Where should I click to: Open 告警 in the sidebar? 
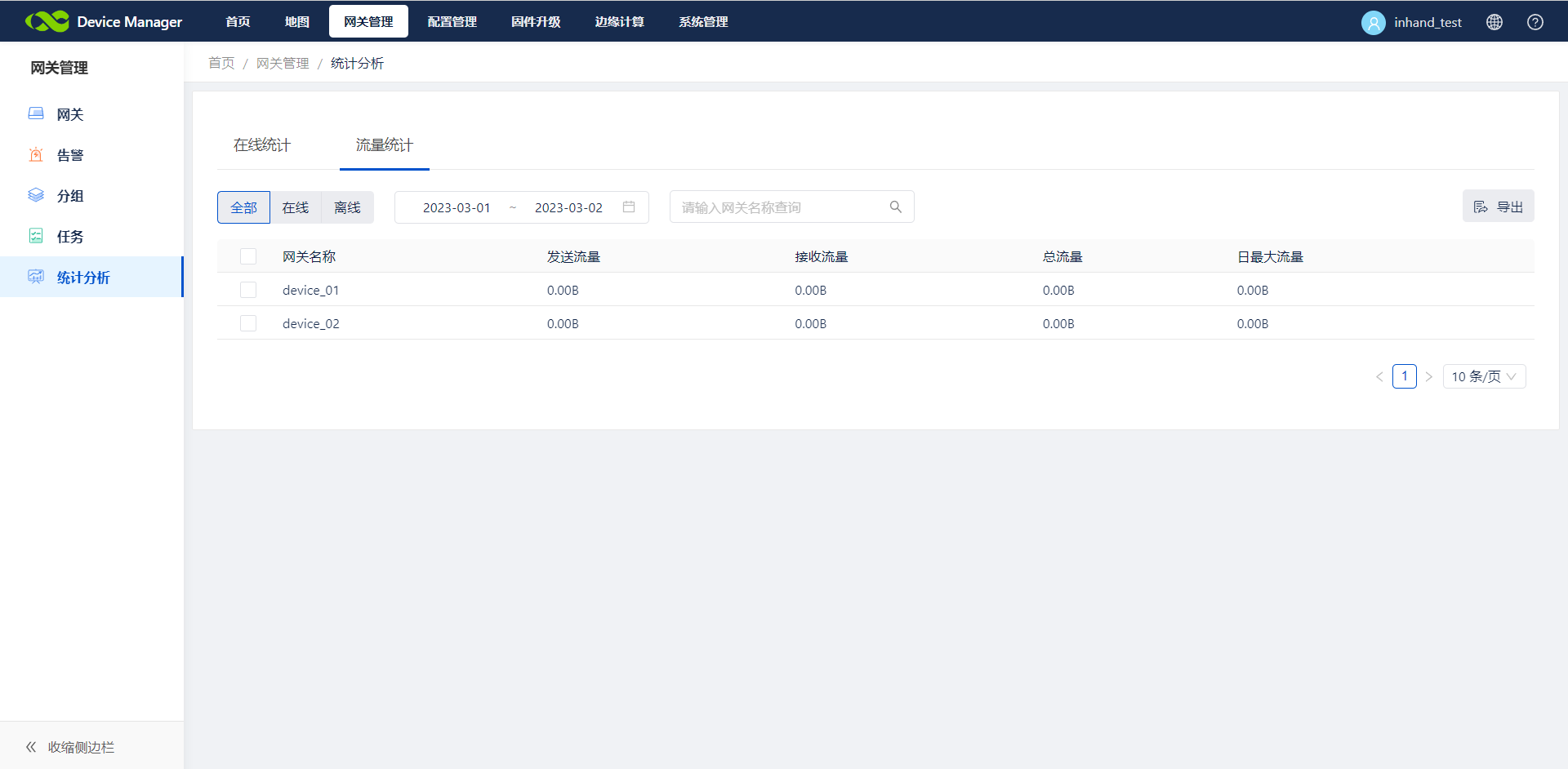pyautogui.click(x=91, y=155)
